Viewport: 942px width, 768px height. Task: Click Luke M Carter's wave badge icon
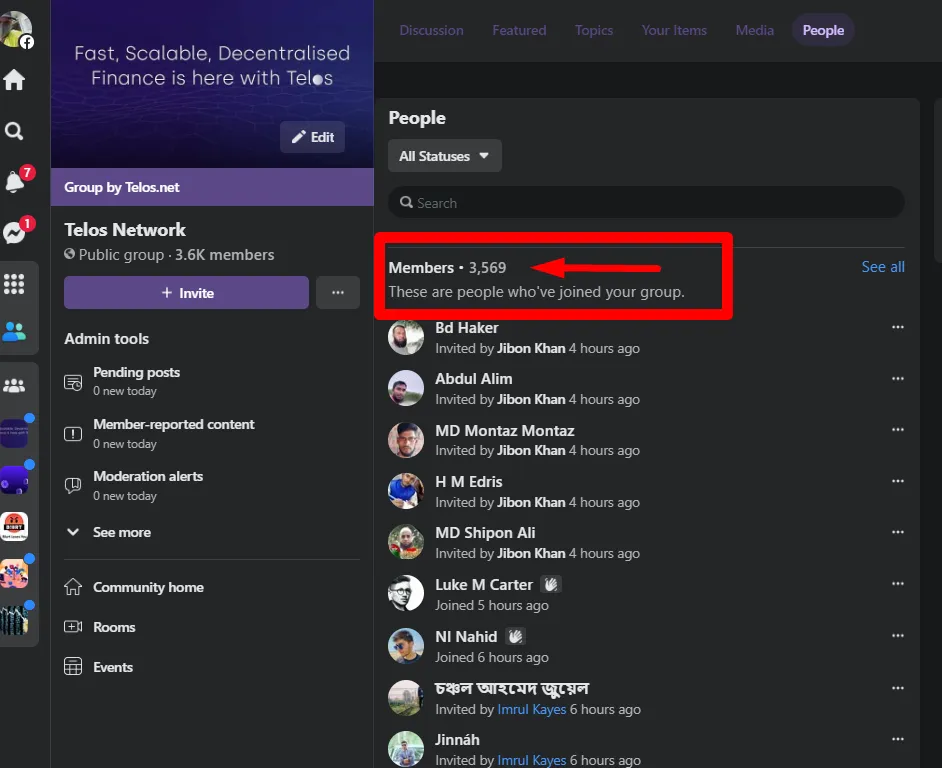point(551,584)
